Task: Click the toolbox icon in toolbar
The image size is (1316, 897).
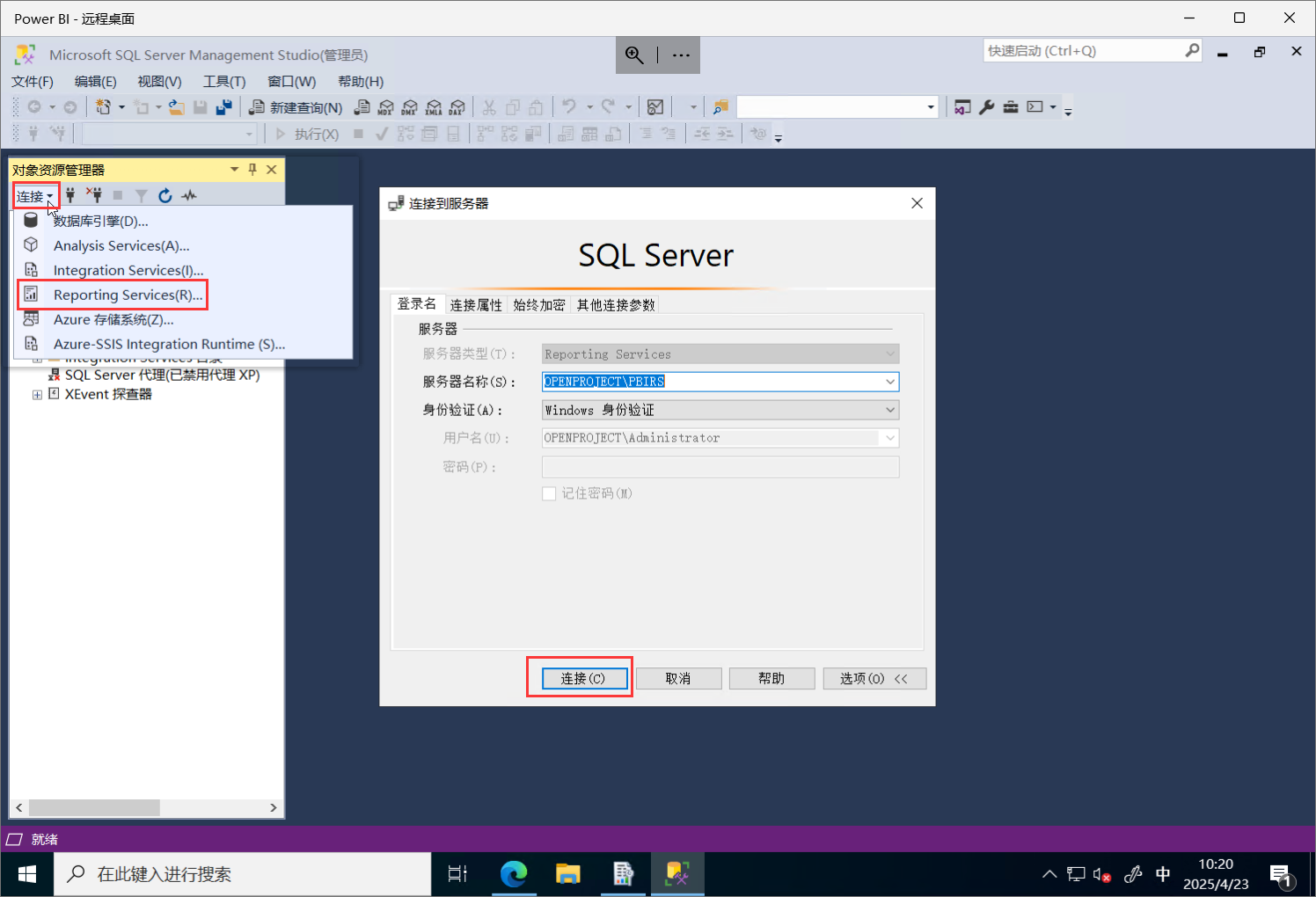Action: click(x=1010, y=107)
